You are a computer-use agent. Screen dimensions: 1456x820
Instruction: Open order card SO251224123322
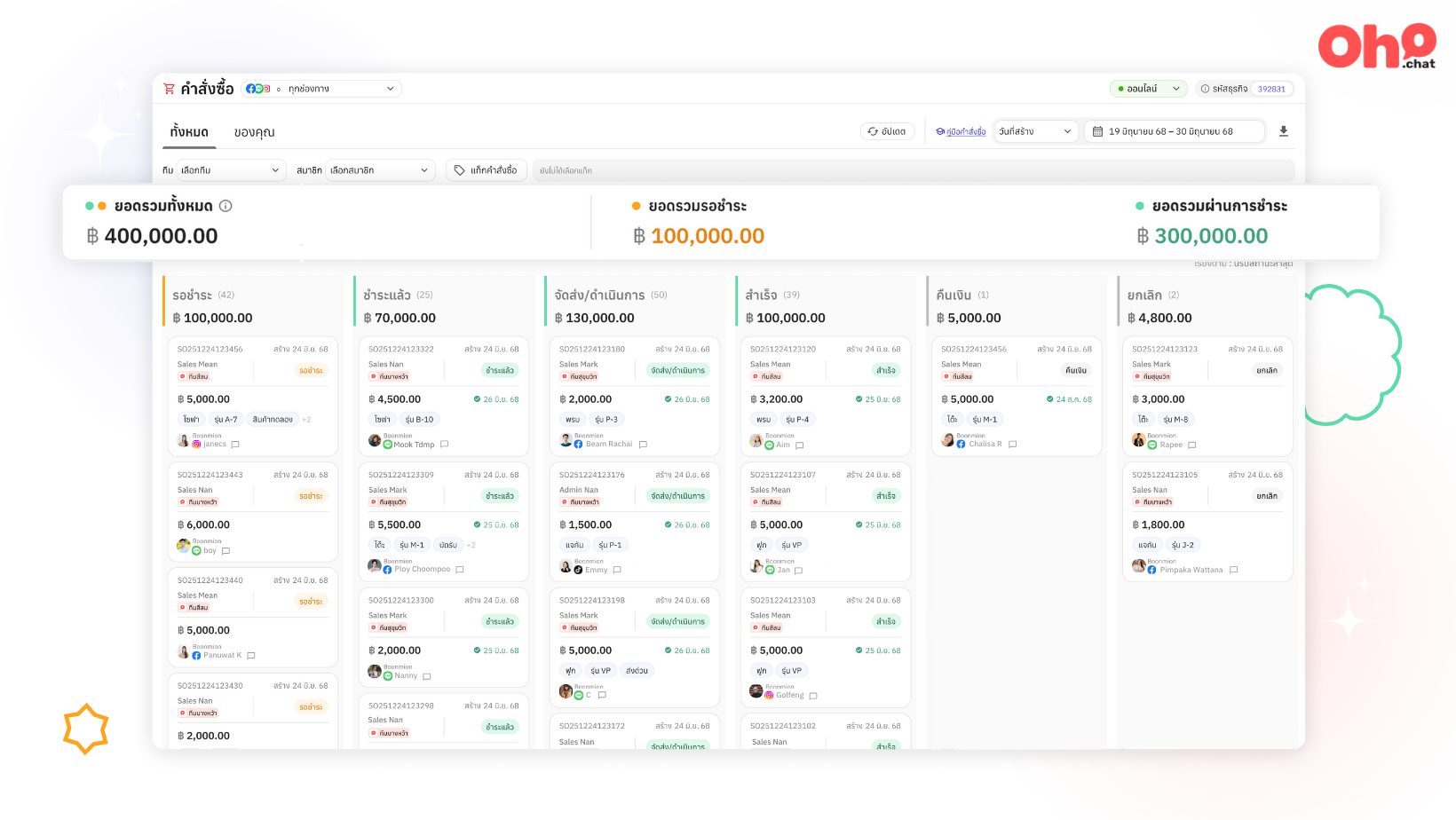click(444, 396)
